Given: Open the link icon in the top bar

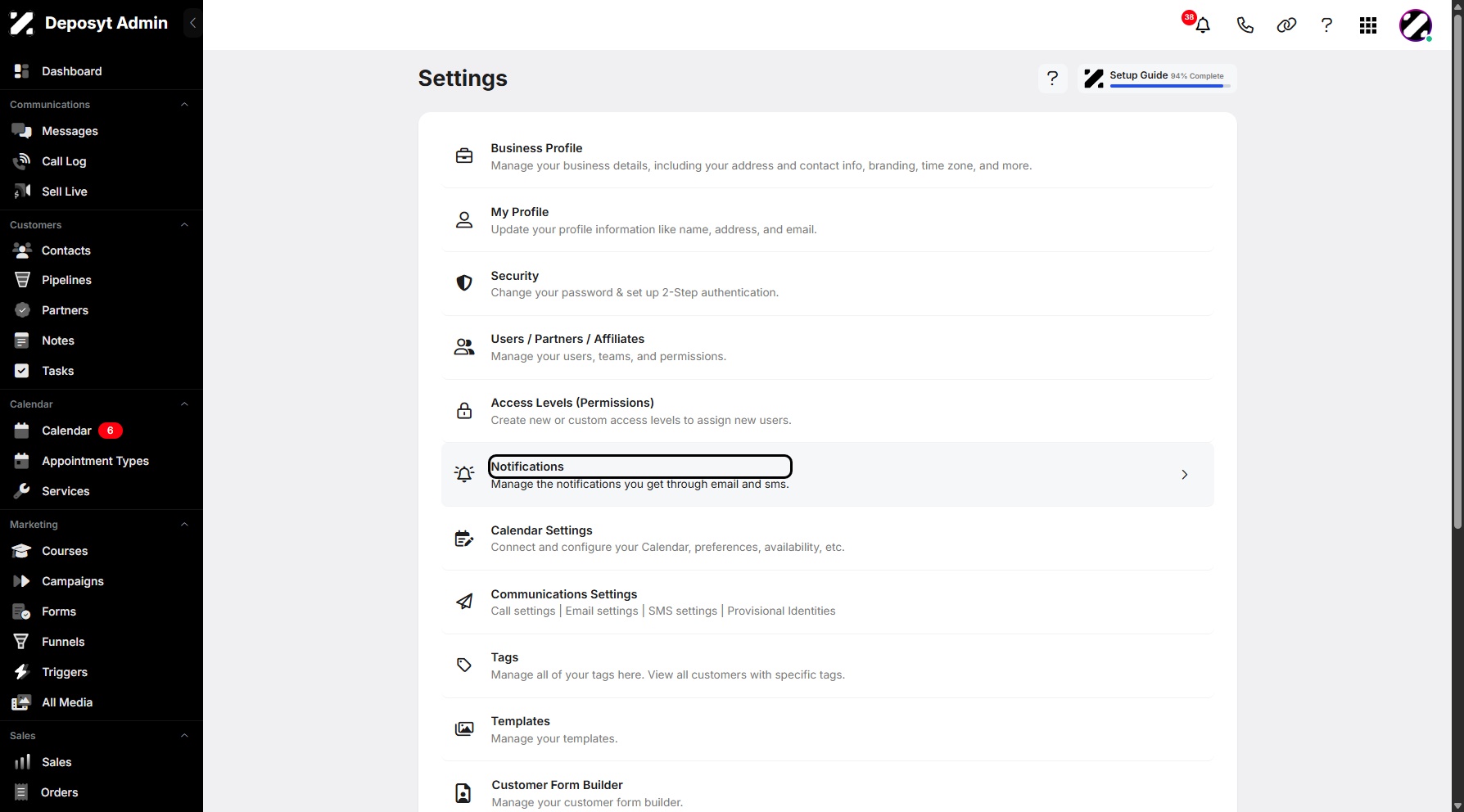Looking at the screenshot, I should pyautogui.click(x=1286, y=25).
